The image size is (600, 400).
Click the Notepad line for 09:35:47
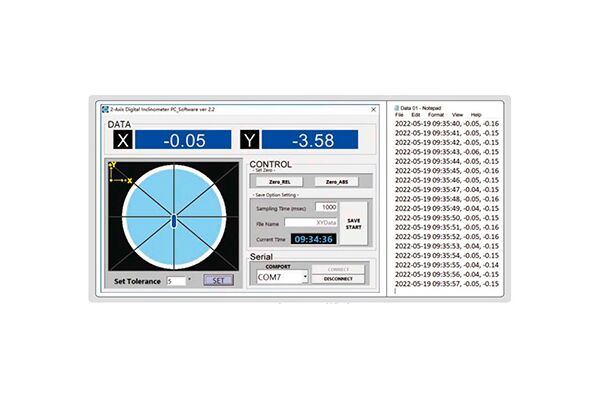pyautogui.click(x=447, y=189)
